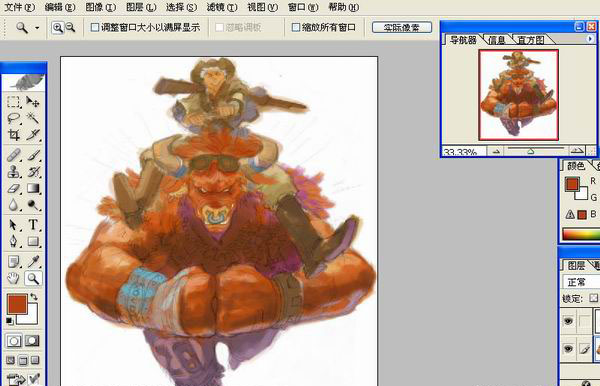Open the layer blend mode 正常 dropdown

(x=581, y=282)
